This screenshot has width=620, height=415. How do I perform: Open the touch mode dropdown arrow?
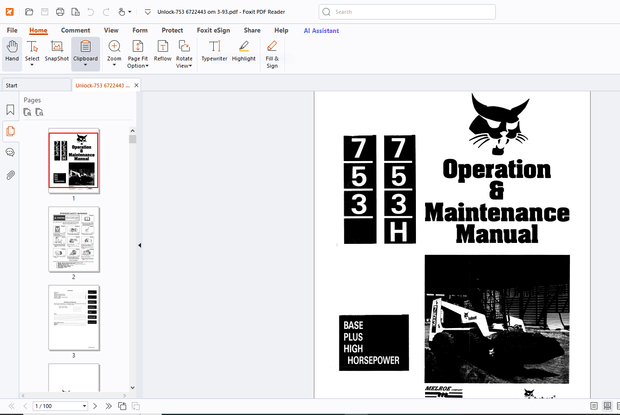[130, 12]
